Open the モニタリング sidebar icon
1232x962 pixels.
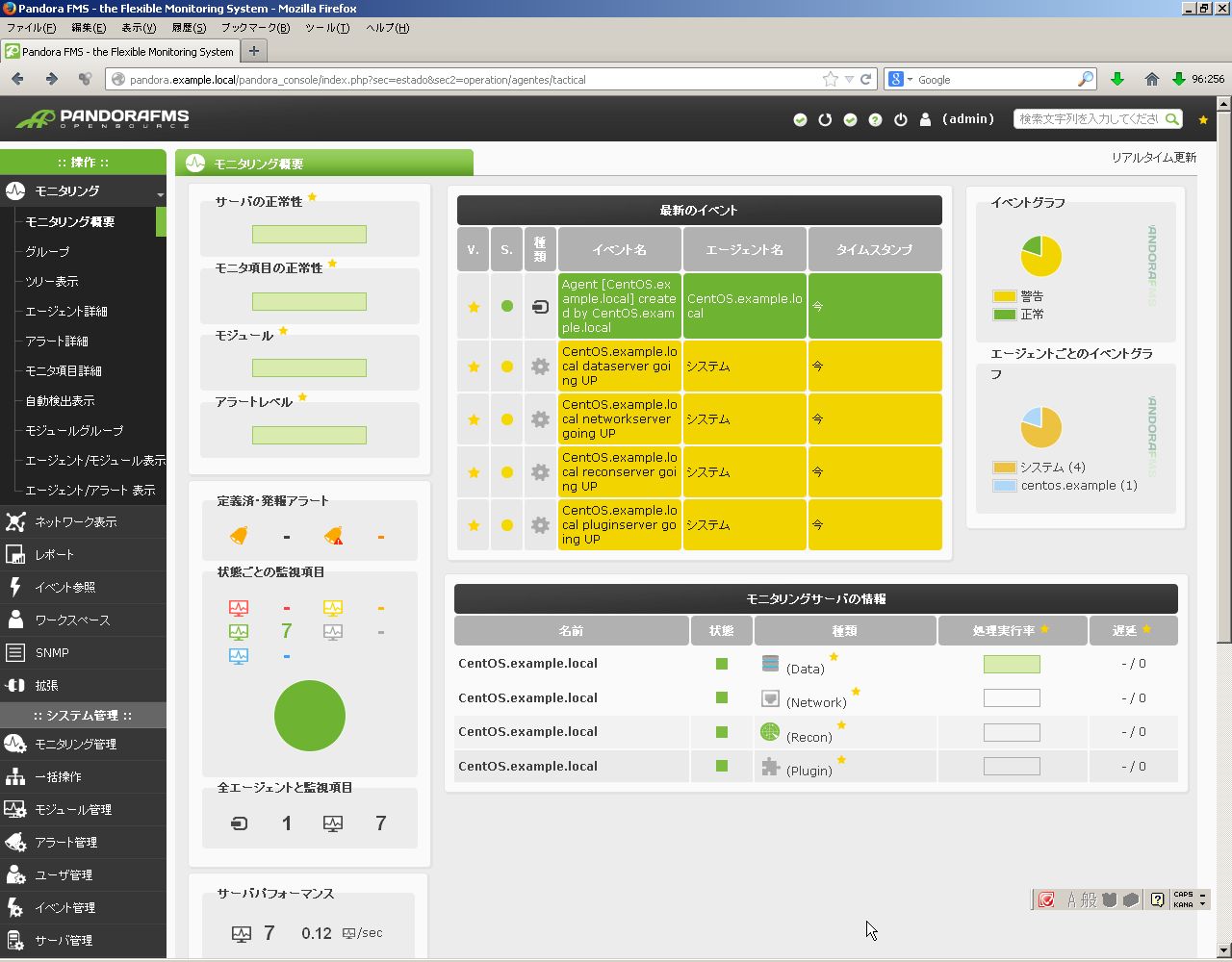click(x=15, y=190)
